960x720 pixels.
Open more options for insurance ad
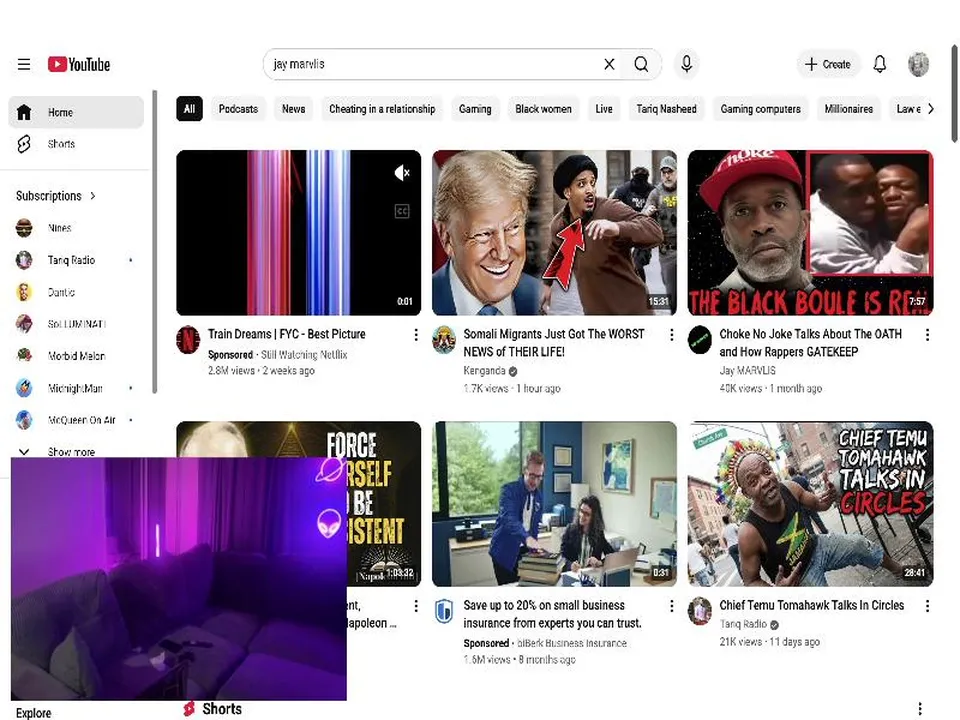672,606
